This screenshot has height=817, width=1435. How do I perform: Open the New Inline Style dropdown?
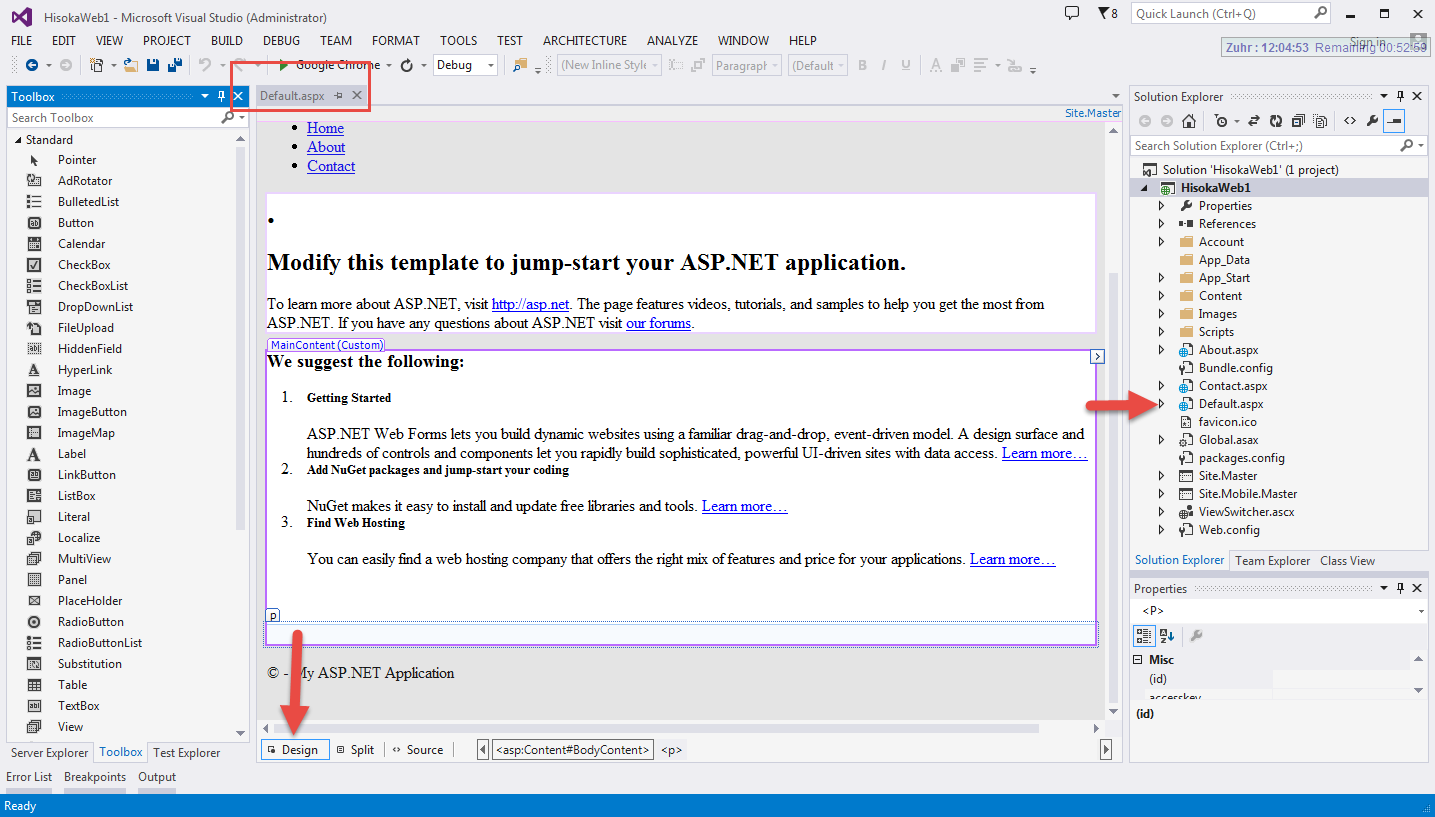pos(609,65)
